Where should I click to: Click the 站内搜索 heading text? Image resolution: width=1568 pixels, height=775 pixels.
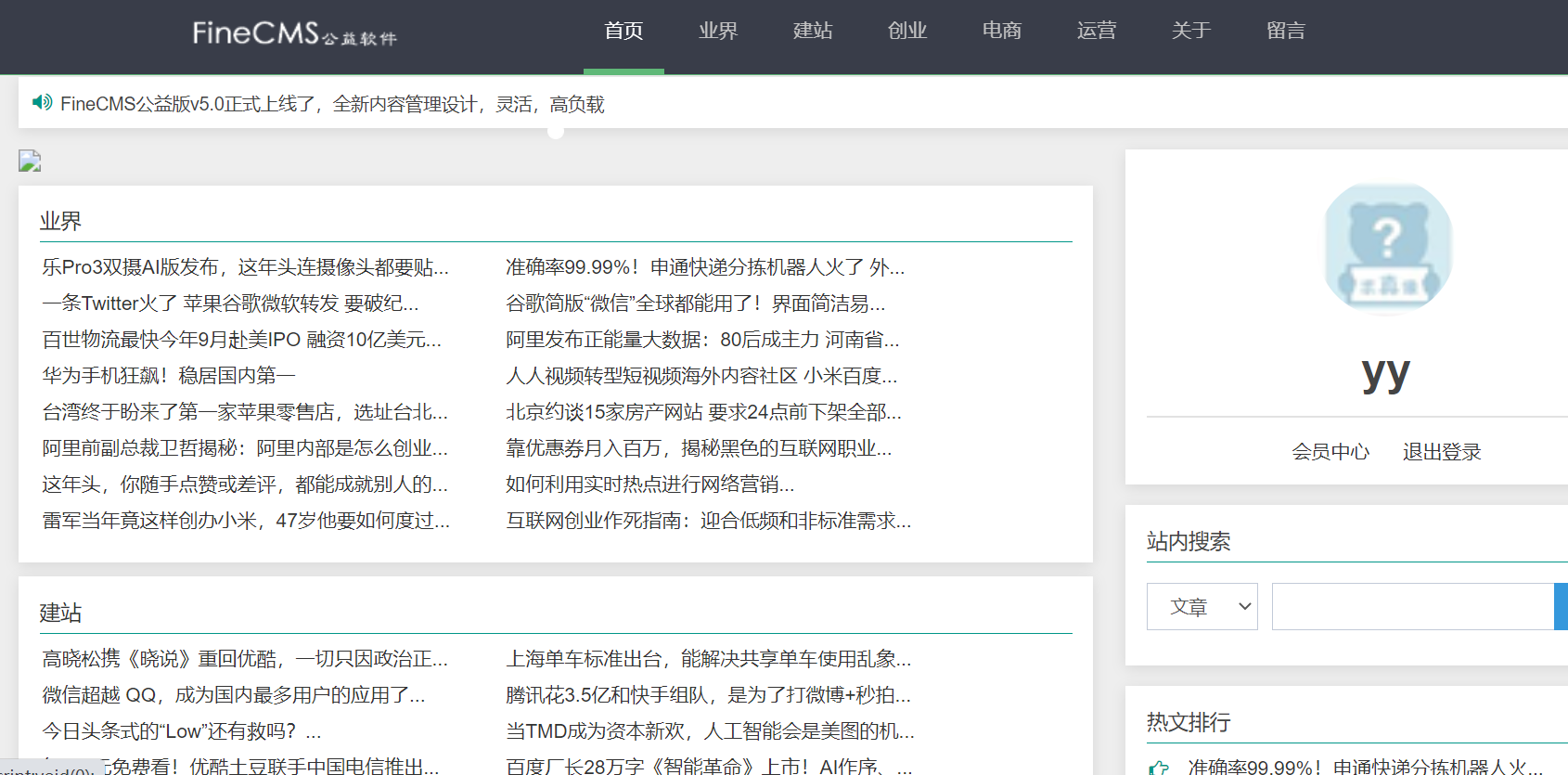click(x=1189, y=541)
